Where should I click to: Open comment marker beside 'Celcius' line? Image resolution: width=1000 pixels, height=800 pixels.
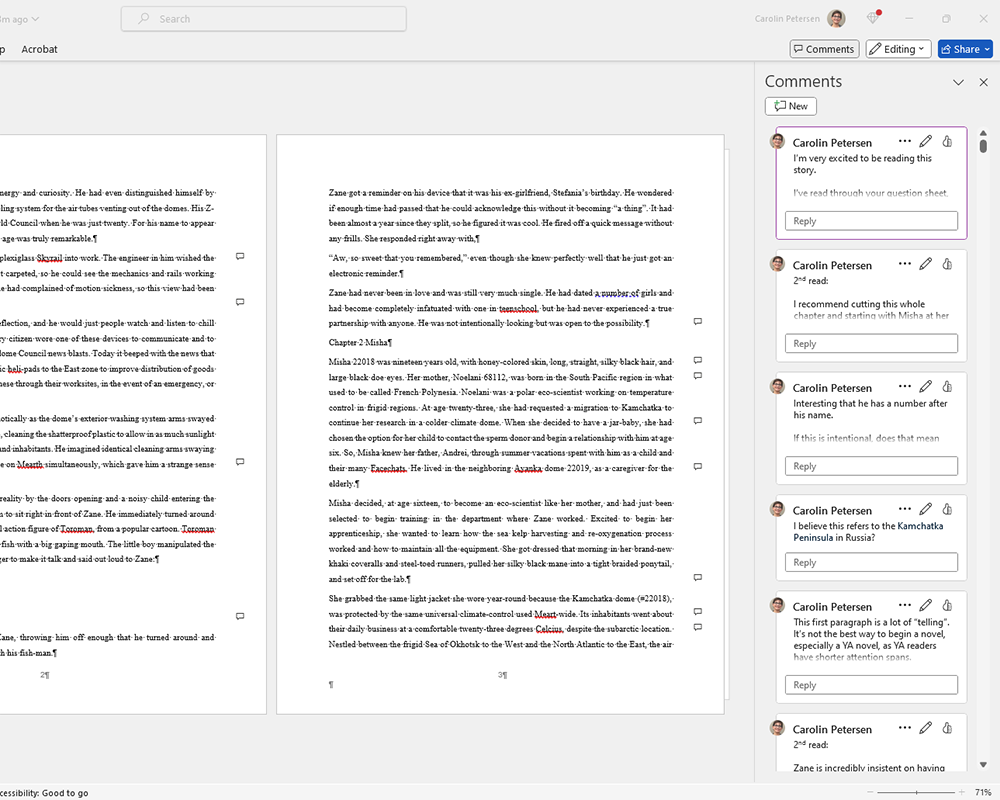tap(698, 627)
